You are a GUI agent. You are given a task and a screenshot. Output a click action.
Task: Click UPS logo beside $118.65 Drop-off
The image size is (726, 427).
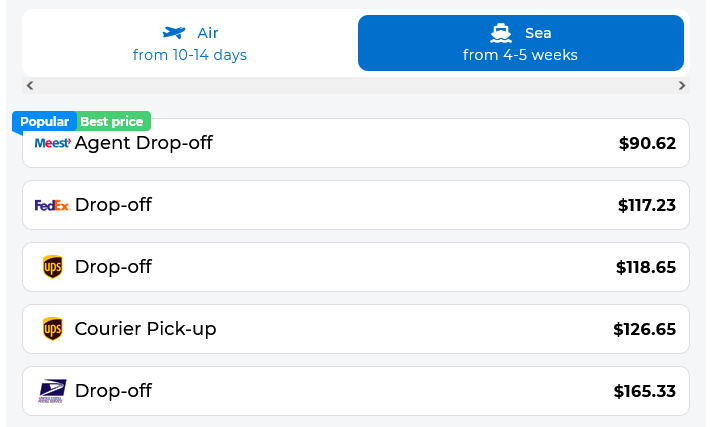click(x=53, y=267)
